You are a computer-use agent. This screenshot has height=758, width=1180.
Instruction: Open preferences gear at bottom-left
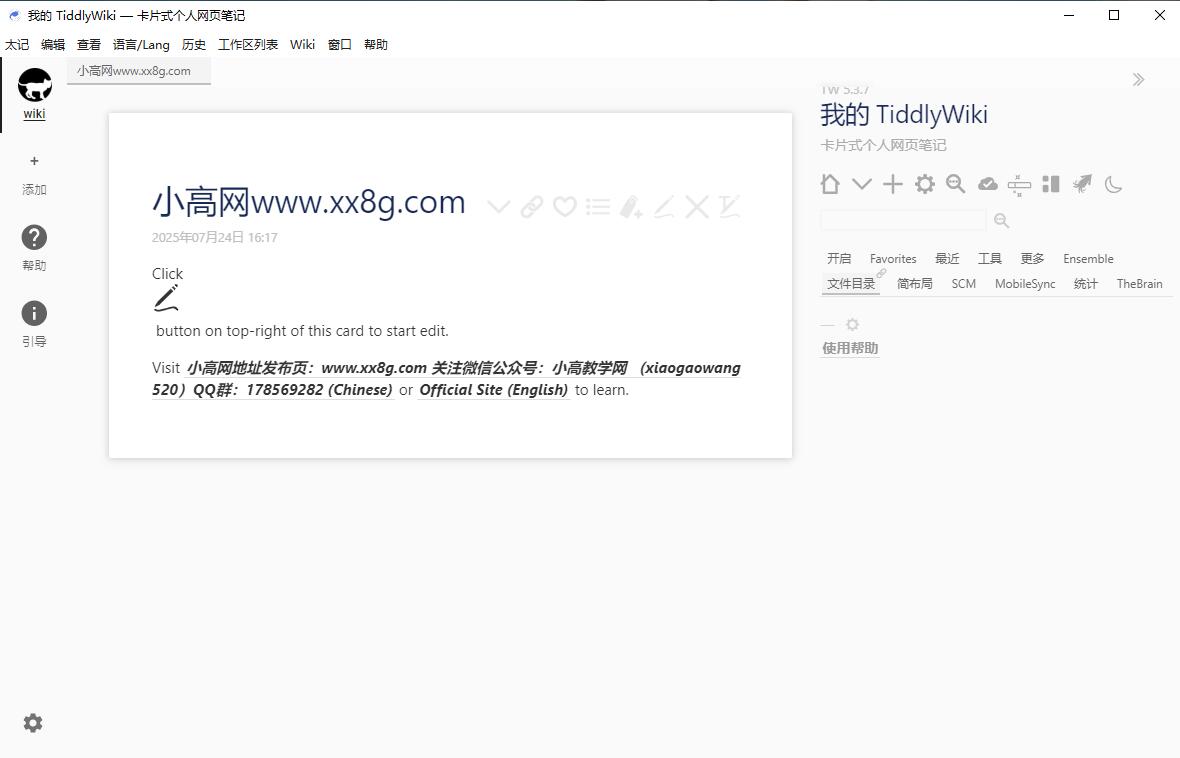point(33,723)
